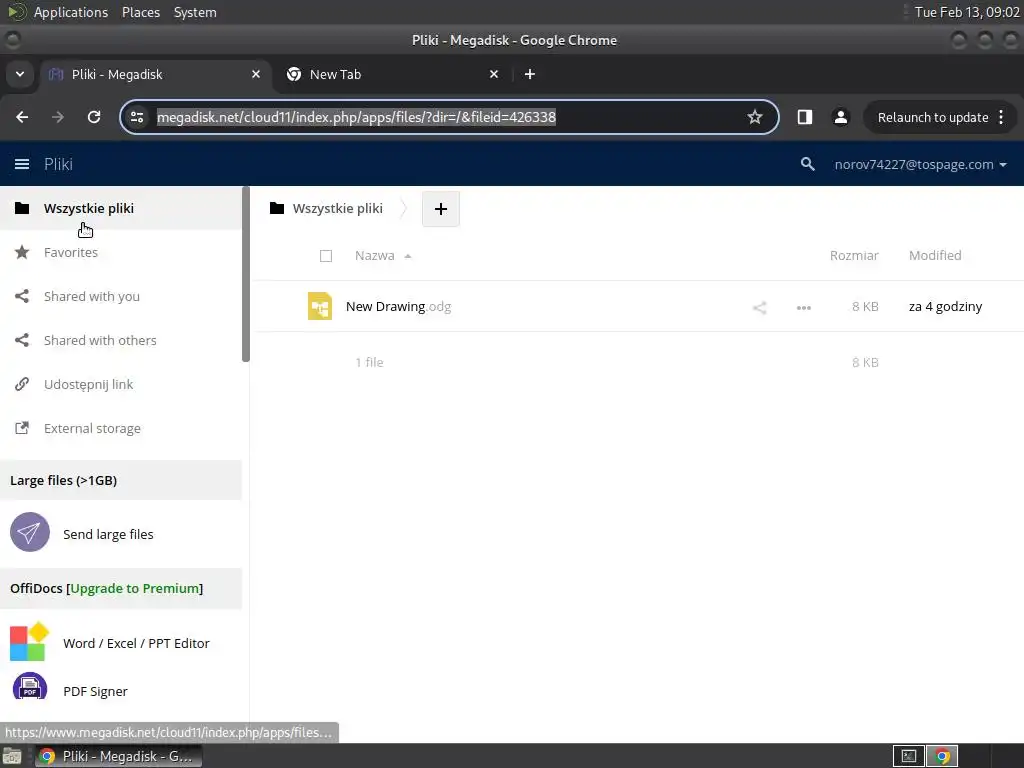Open three-dots menu for New Drawing.odg

[803, 307]
